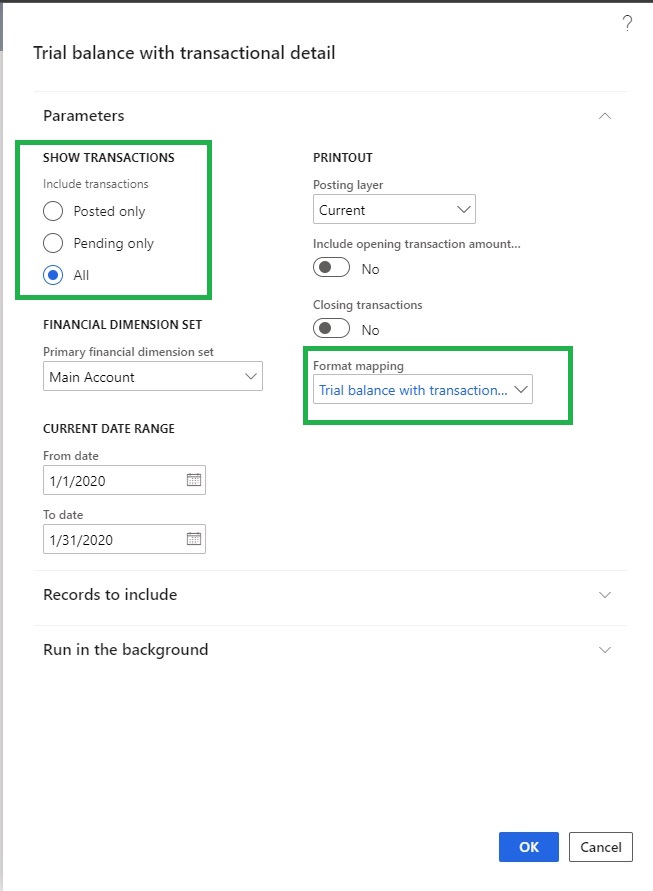The image size is (653, 891).
Task: Open the To date calendar picker
Action: pos(194,539)
